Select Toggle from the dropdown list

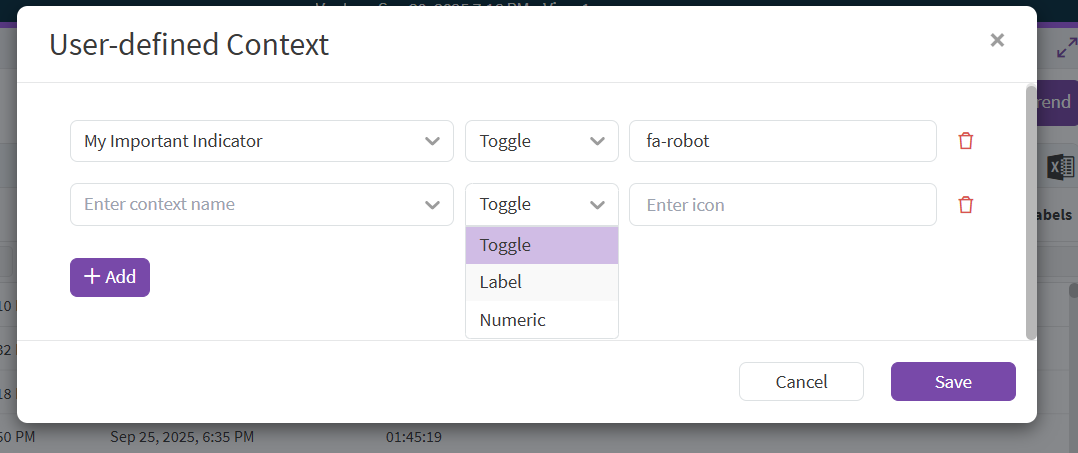(541, 245)
